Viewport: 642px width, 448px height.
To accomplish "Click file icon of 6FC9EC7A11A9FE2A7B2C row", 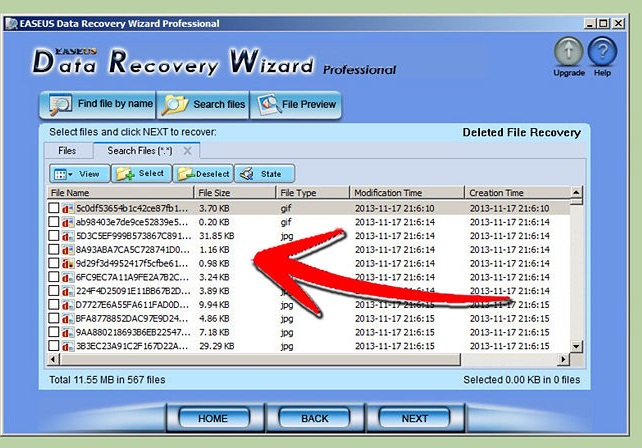I will click(x=68, y=278).
